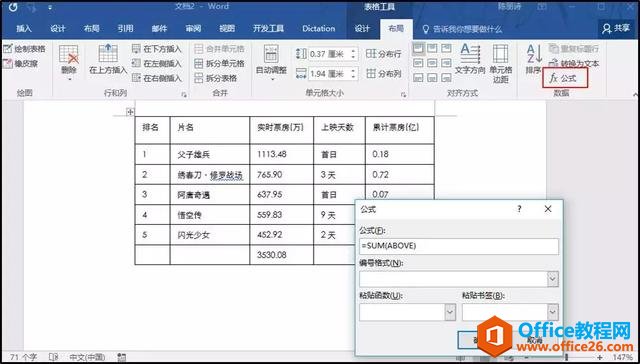The height and width of the screenshot is (364, 640).
Task: Click the zoom level 147%
Action: [x=622, y=357]
